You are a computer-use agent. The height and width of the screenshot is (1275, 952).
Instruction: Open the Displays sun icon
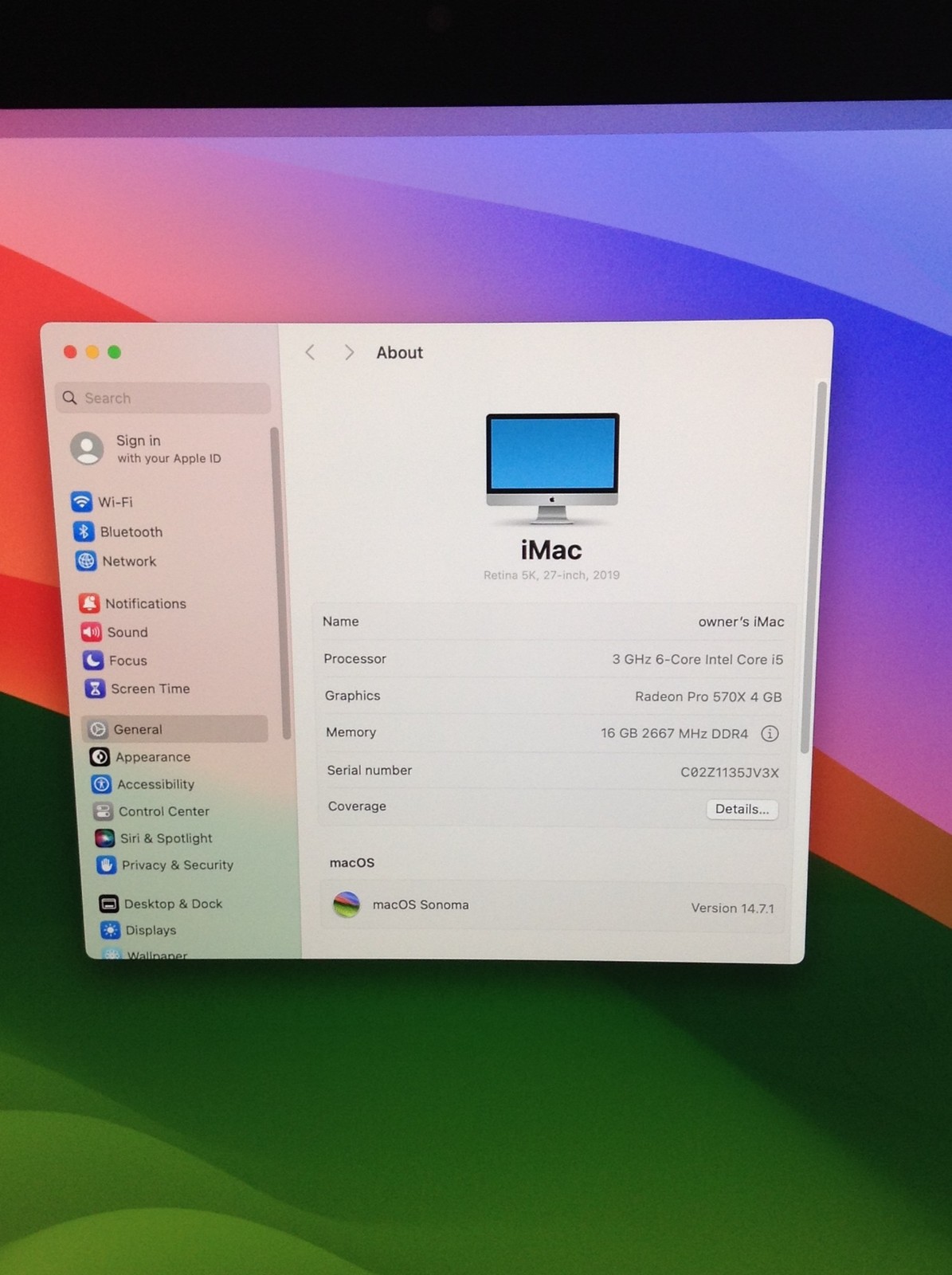pos(110,930)
